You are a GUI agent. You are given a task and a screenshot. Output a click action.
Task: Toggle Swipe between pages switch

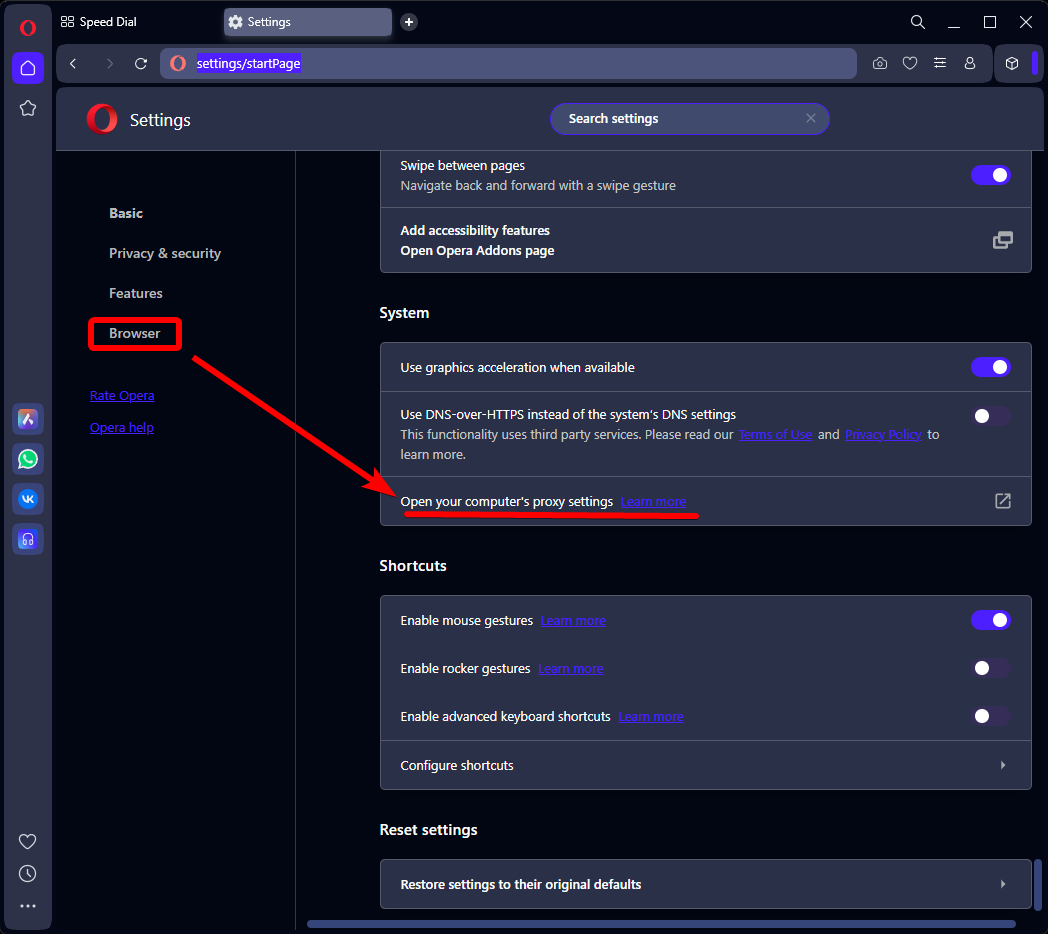click(x=991, y=175)
